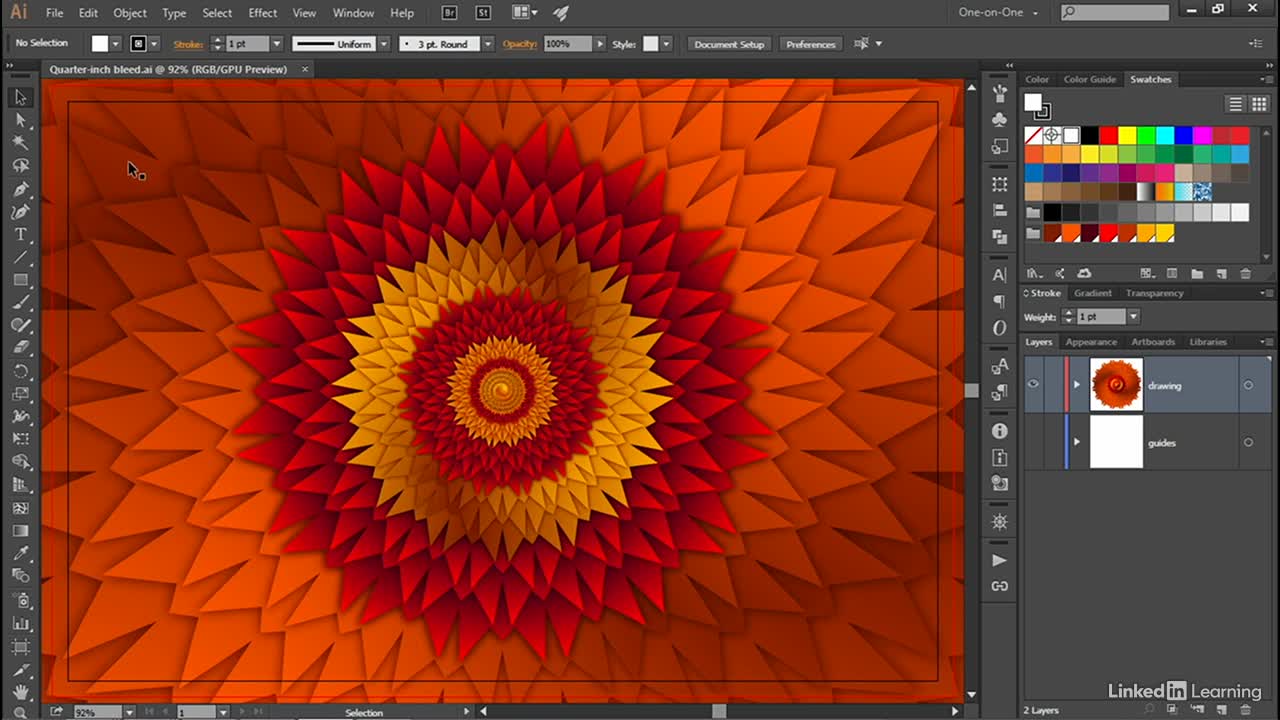Image resolution: width=1280 pixels, height=720 pixels.
Task: Open Stroke panel Weight dropdown
Action: click(1133, 317)
